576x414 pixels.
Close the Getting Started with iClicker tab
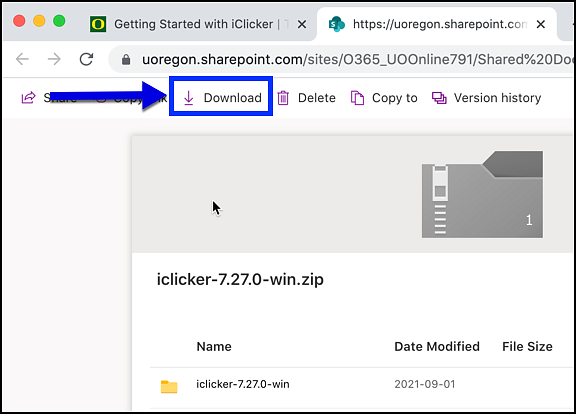point(302,25)
